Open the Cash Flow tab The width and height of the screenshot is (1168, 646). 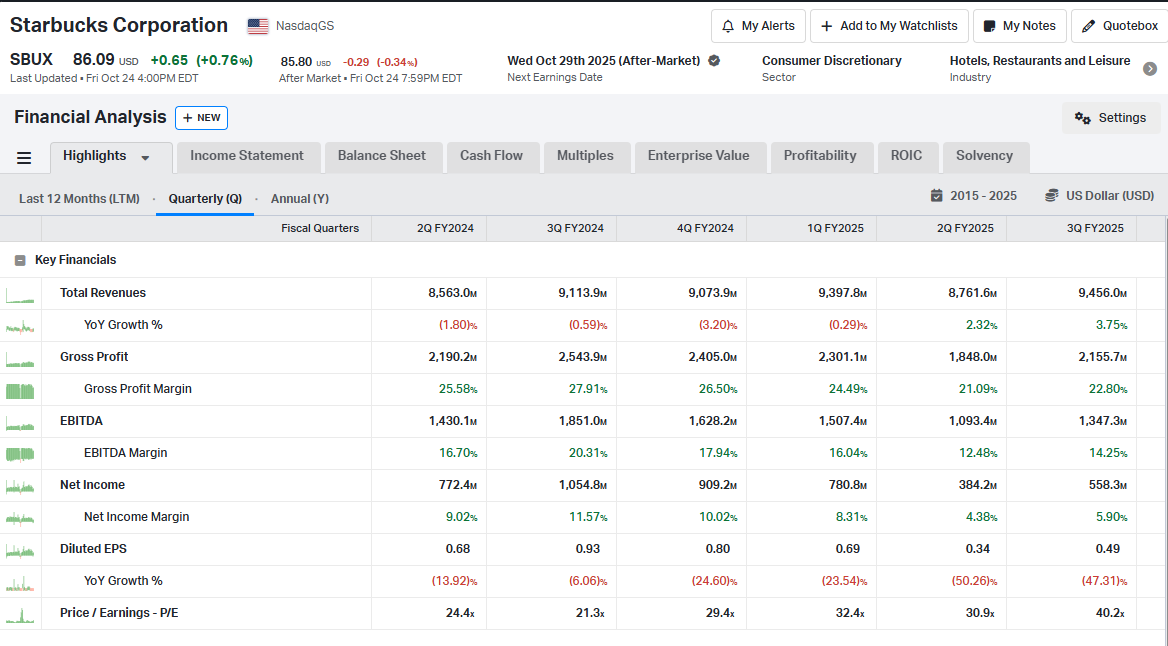tap(491, 156)
